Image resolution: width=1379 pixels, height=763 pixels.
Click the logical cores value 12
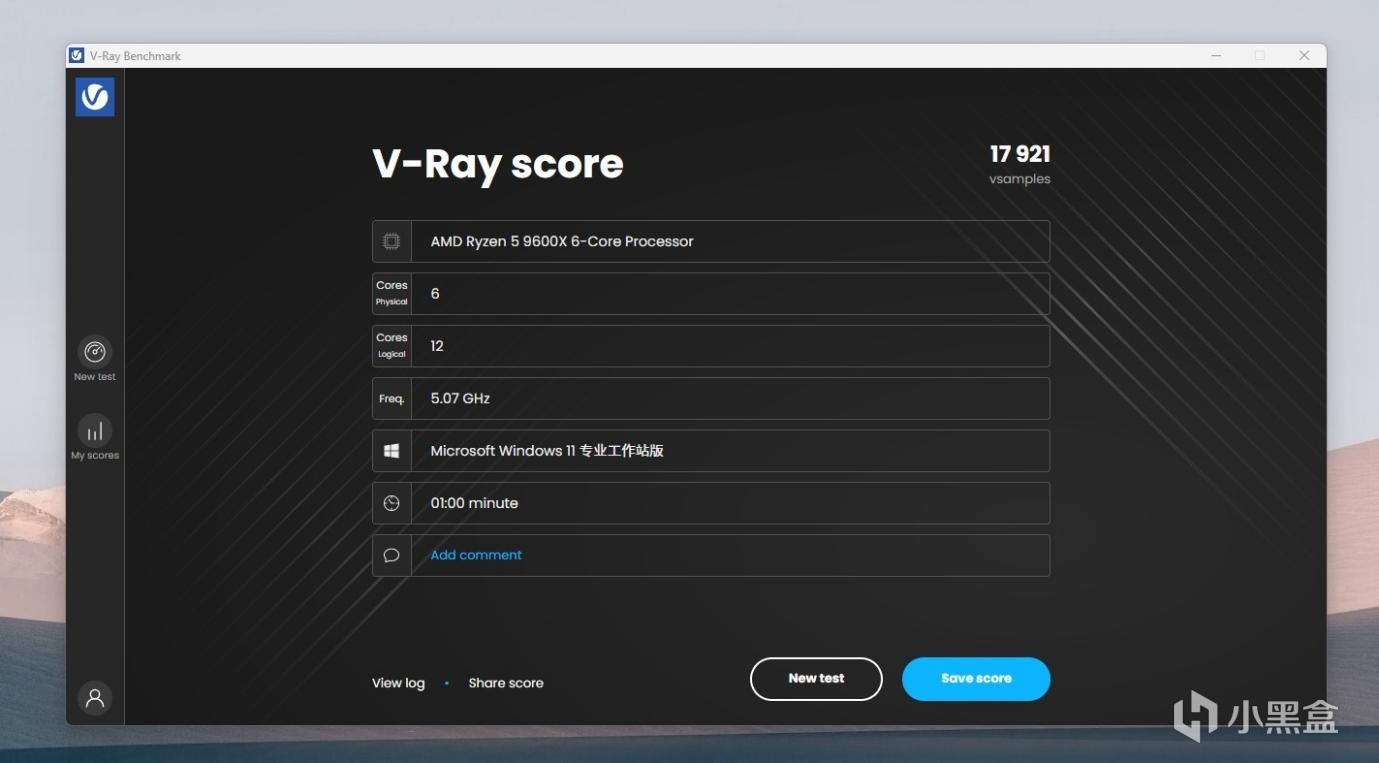tap(437, 346)
